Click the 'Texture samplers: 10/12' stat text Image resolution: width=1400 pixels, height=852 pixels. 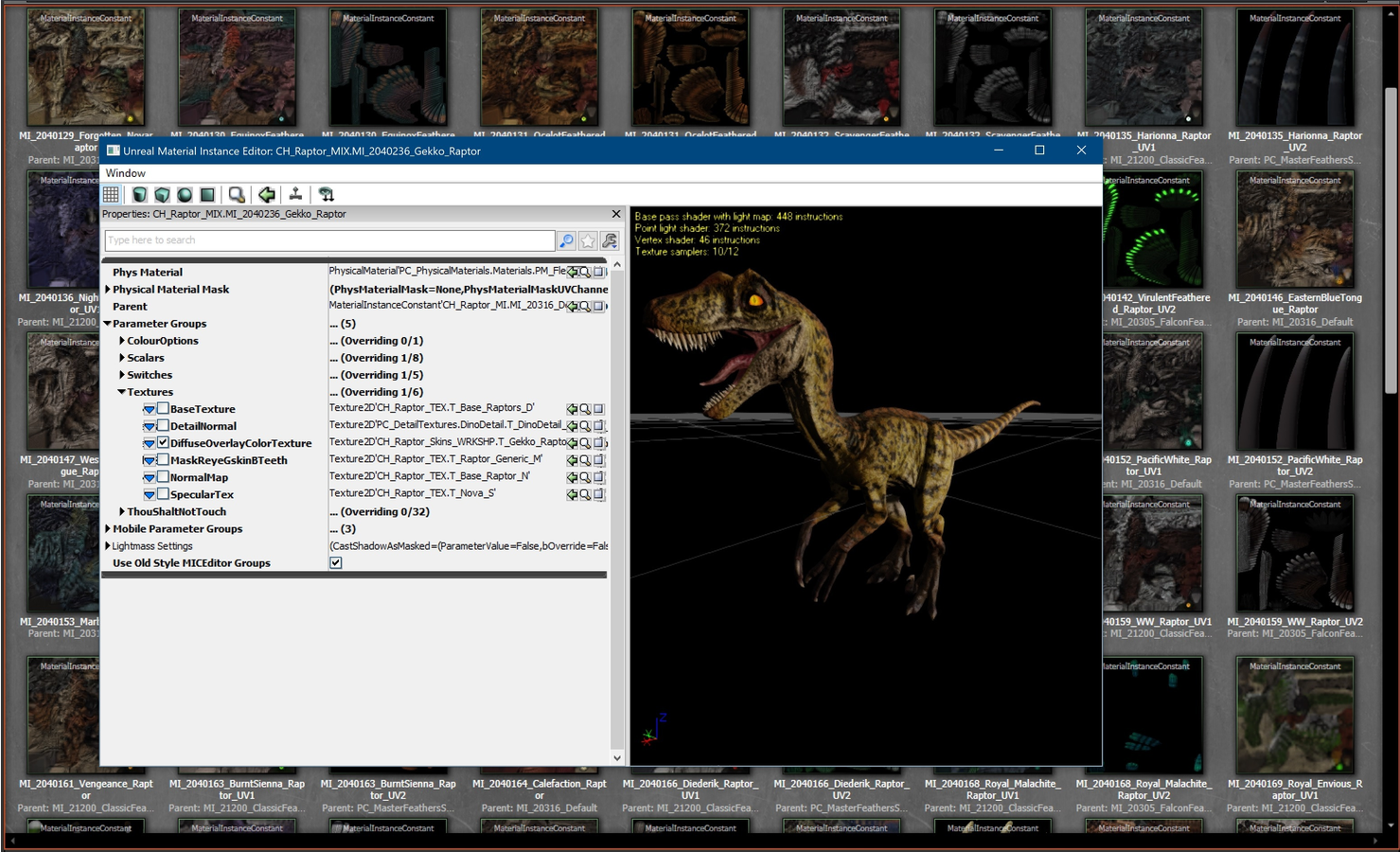pyautogui.click(x=686, y=252)
